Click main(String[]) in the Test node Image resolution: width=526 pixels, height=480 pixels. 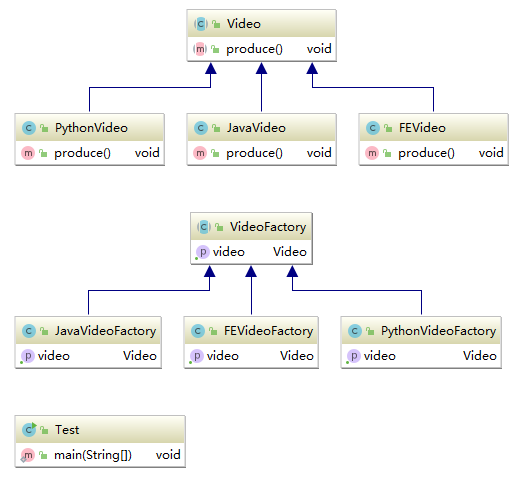click(x=93, y=455)
